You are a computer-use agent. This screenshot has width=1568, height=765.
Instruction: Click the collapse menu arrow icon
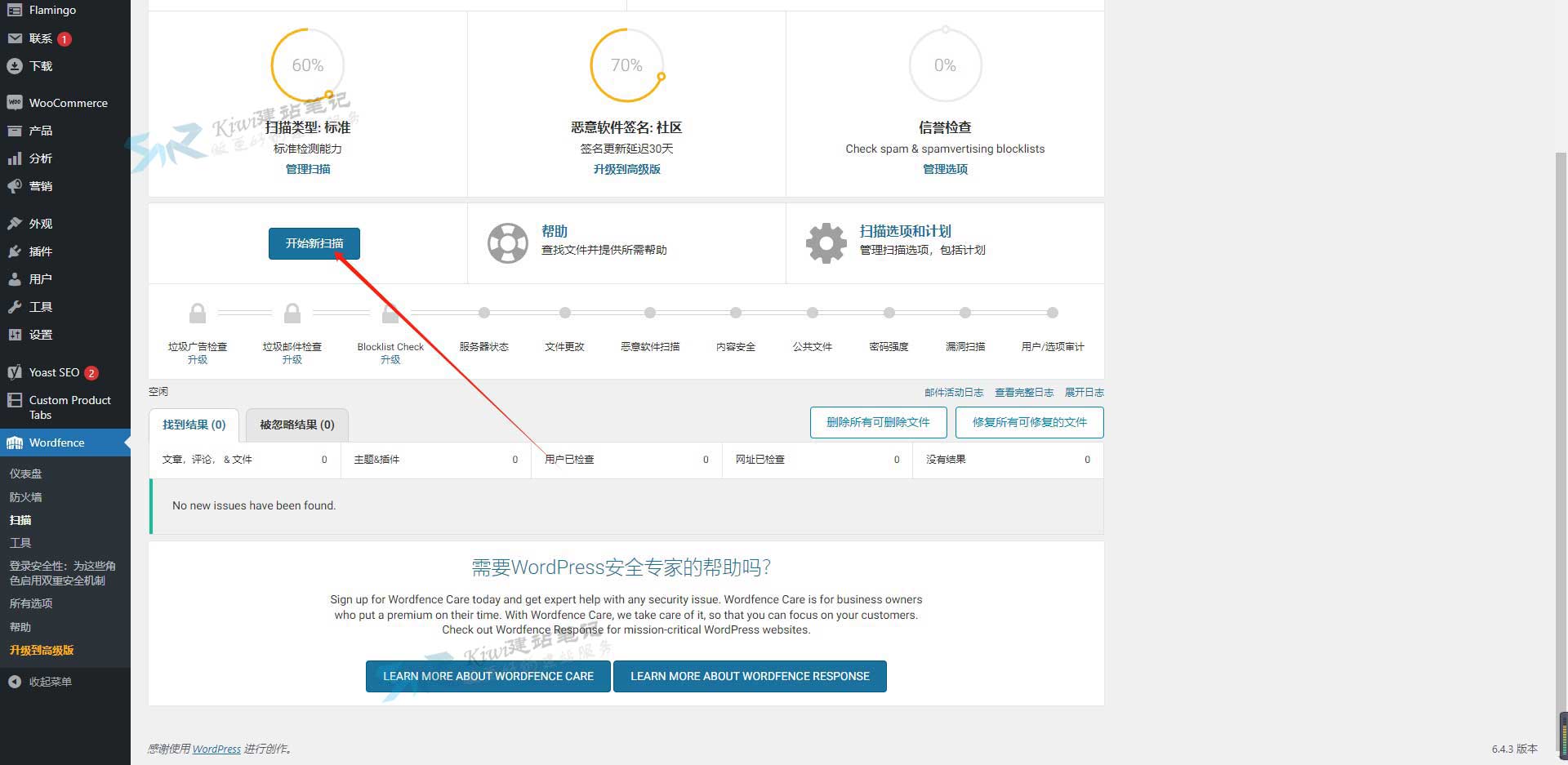coord(15,682)
